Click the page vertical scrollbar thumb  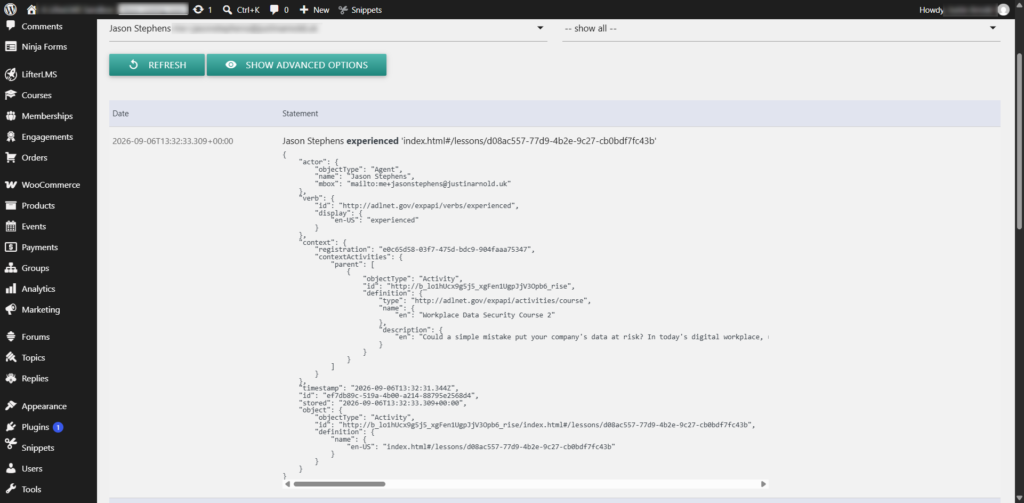tap(1019, 140)
